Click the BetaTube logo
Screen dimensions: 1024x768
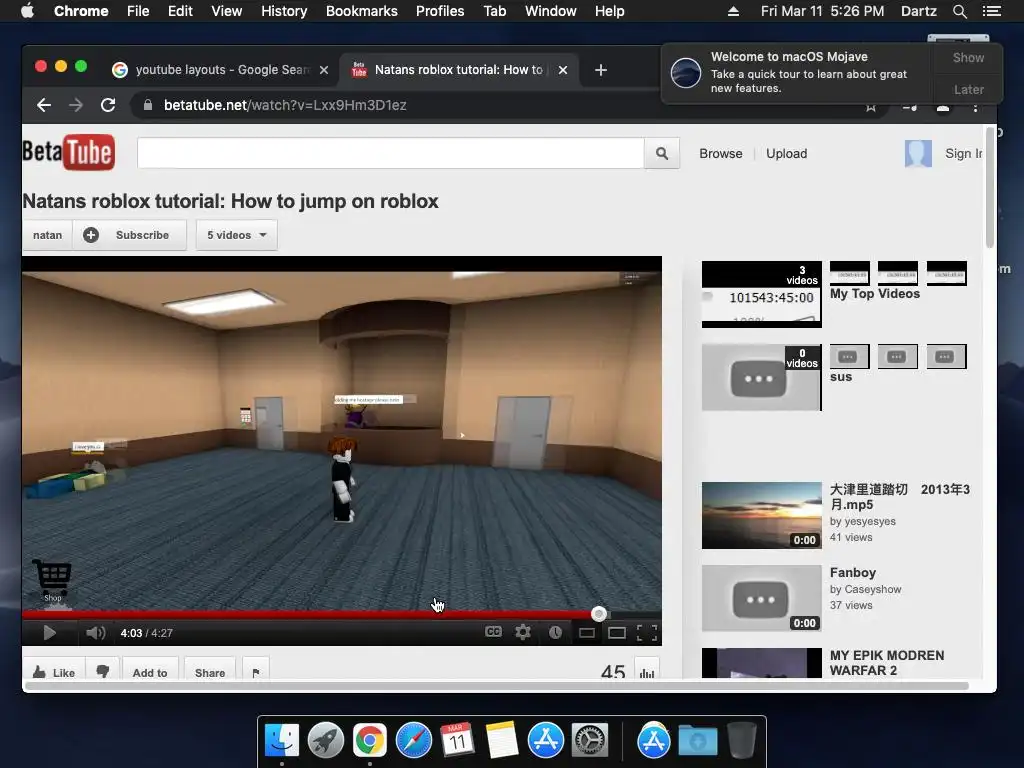[x=69, y=152]
